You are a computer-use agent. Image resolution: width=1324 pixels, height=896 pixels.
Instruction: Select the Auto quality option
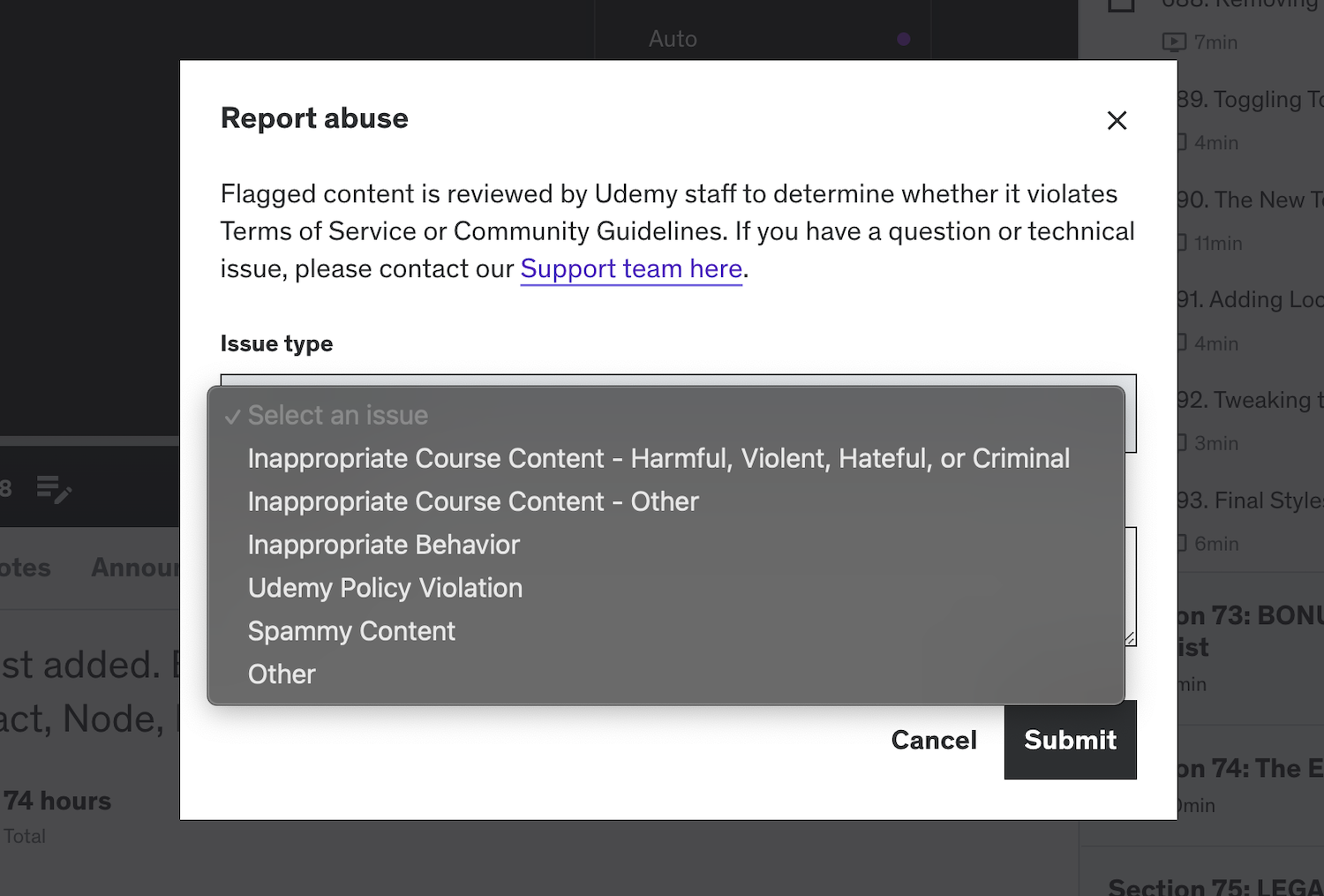point(673,39)
